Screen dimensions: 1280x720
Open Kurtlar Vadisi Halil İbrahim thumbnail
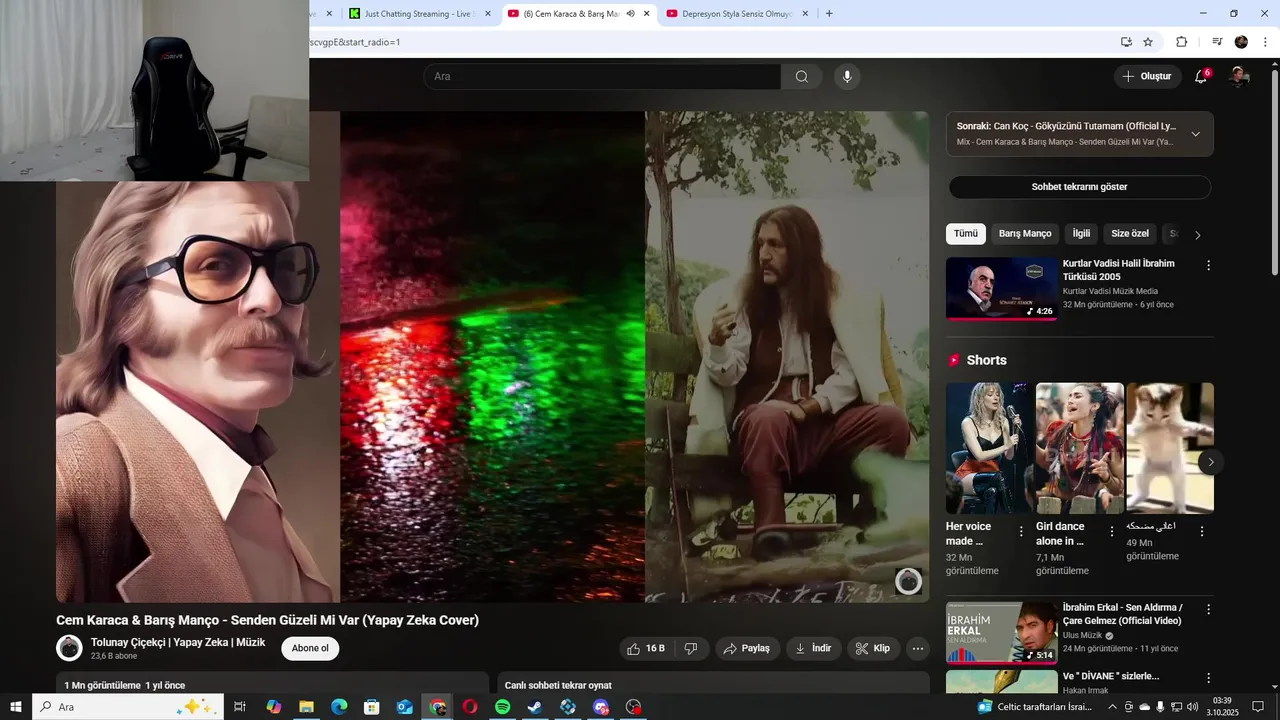(1001, 289)
